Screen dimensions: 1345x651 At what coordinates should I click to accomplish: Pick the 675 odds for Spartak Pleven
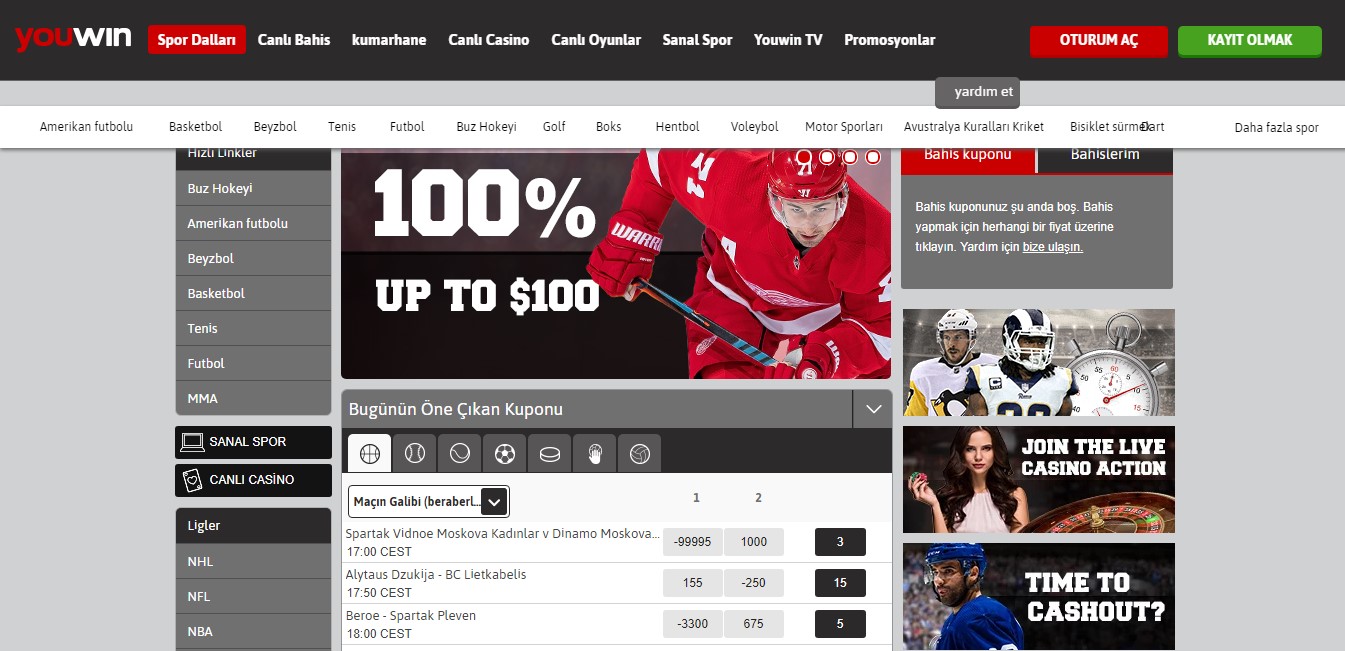(x=754, y=624)
